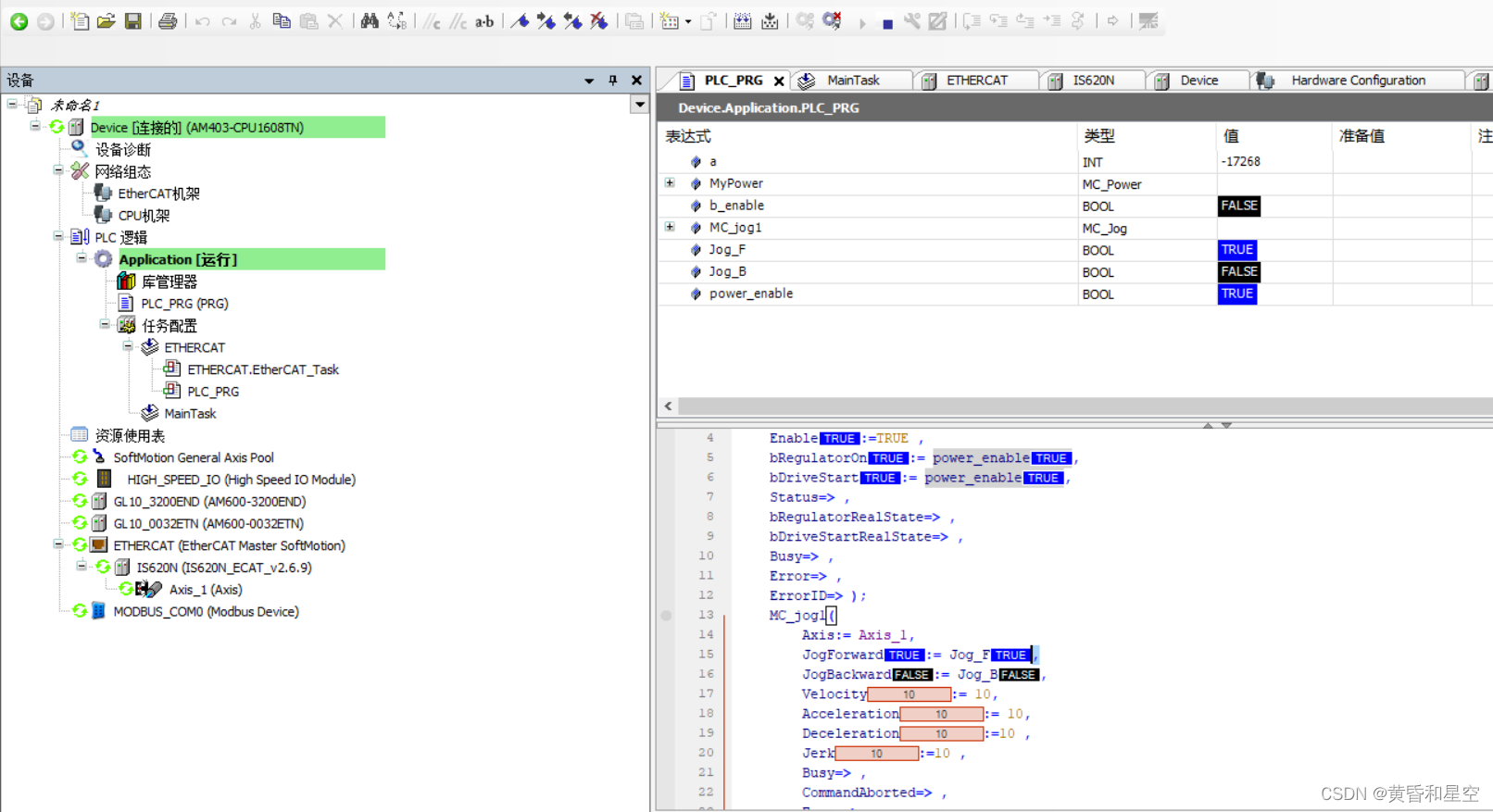Viewport: 1493px width, 812px height.
Task: Collapse the 任务配置 tree node
Action: [105, 324]
